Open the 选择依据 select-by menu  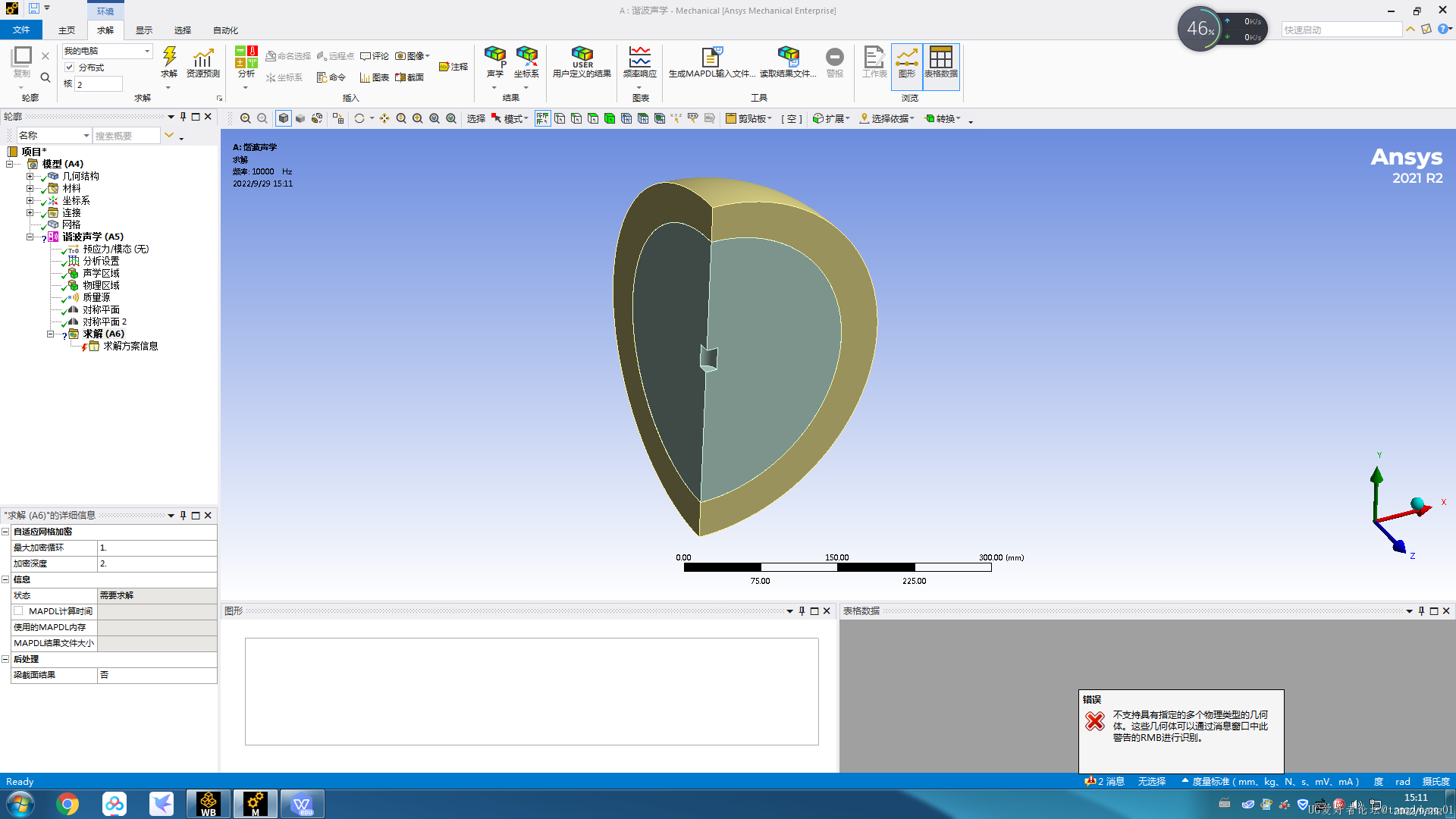click(886, 119)
